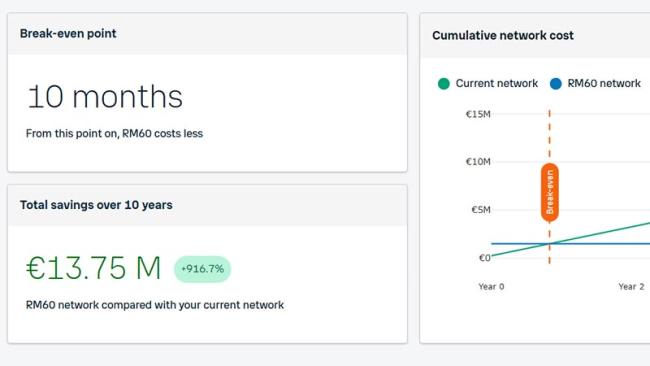Click the green Current network legend dot
Screen dimensions: 650x366
[x=444, y=84]
